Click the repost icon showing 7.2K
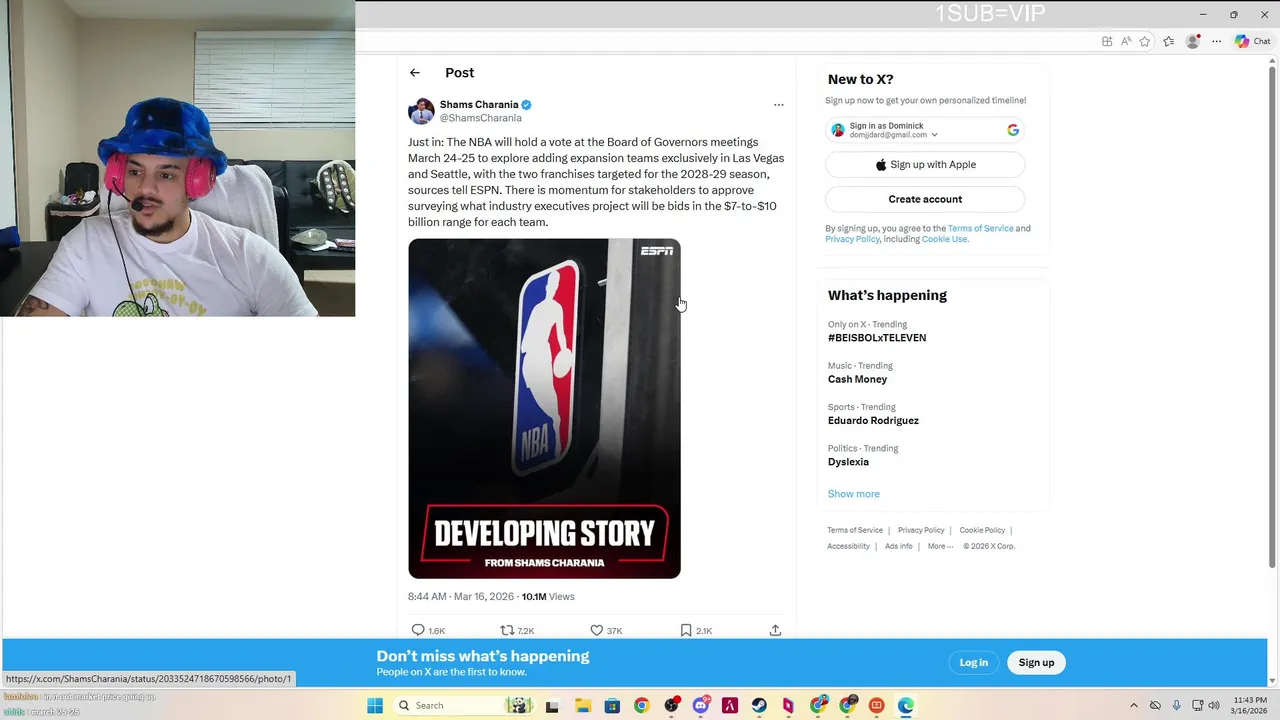The height and width of the screenshot is (720, 1280). click(x=507, y=630)
